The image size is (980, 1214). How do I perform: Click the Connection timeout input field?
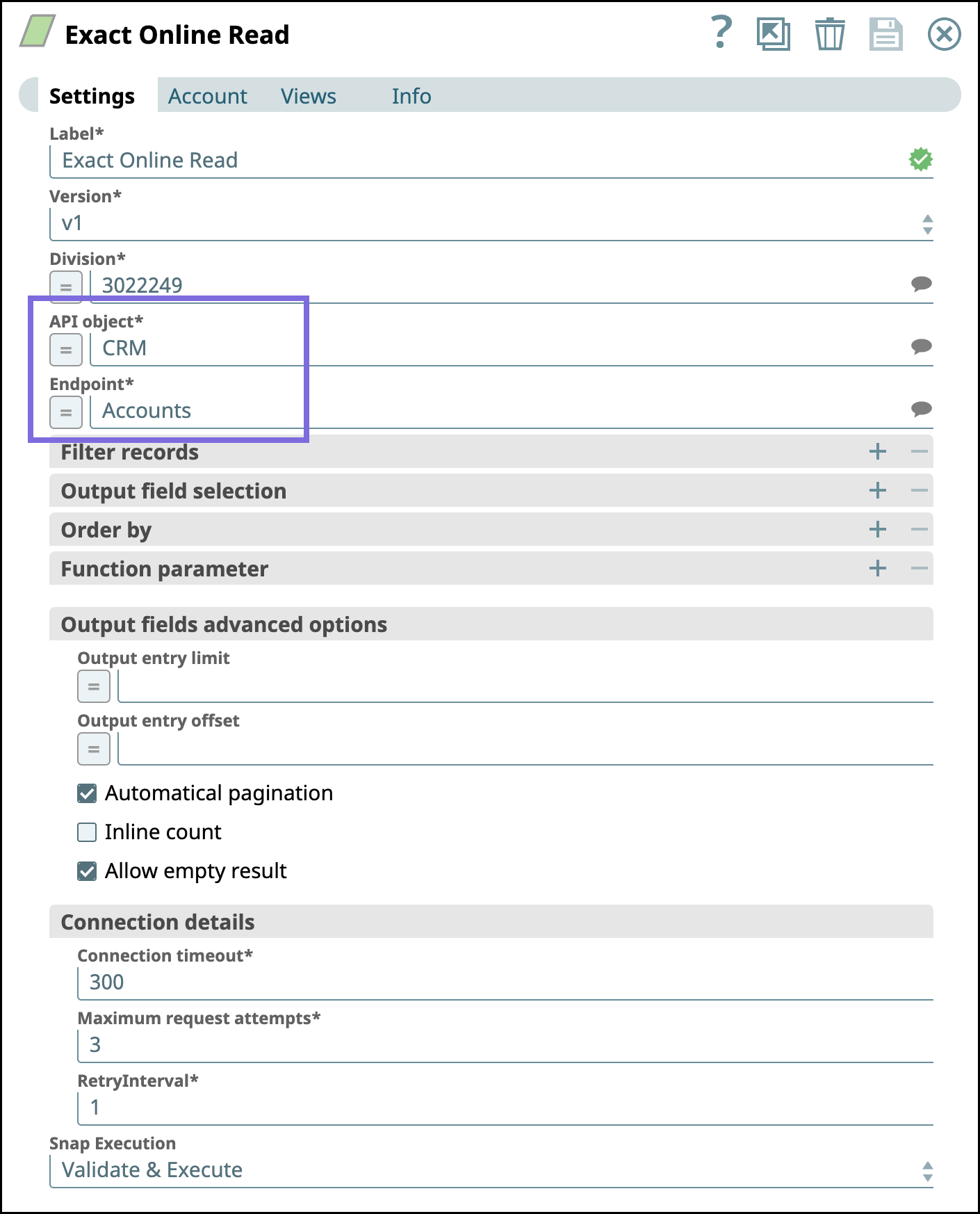[505, 983]
